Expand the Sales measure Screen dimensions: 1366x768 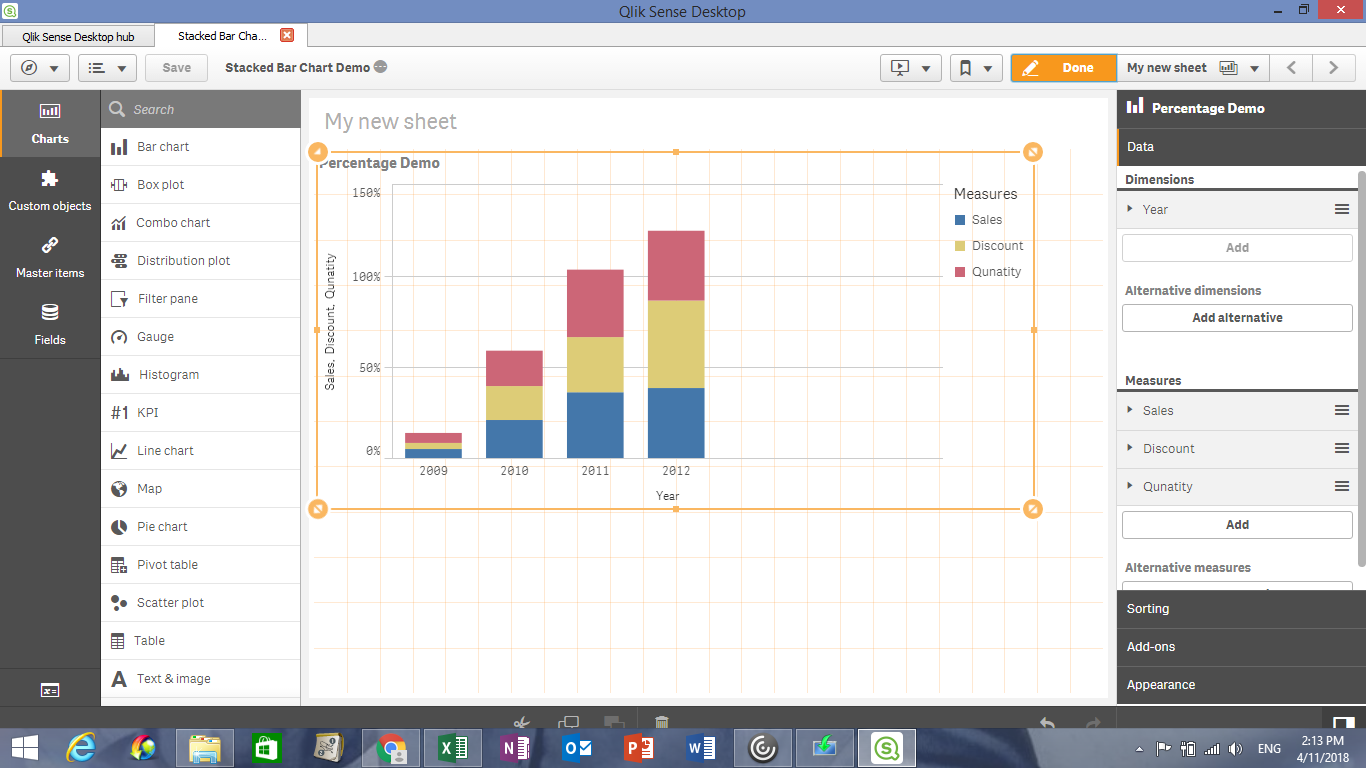click(1130, 410)
